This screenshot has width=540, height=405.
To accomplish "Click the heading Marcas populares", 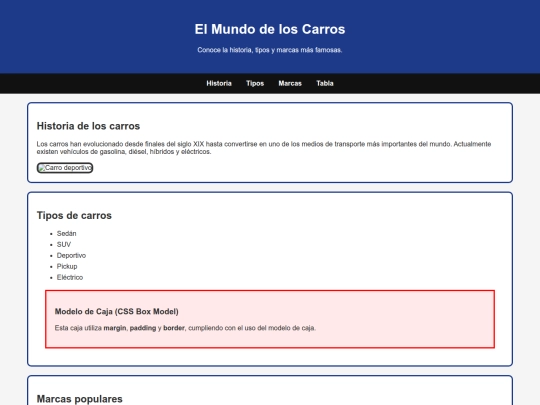I will pyautogui.click(x=80, y=399).
